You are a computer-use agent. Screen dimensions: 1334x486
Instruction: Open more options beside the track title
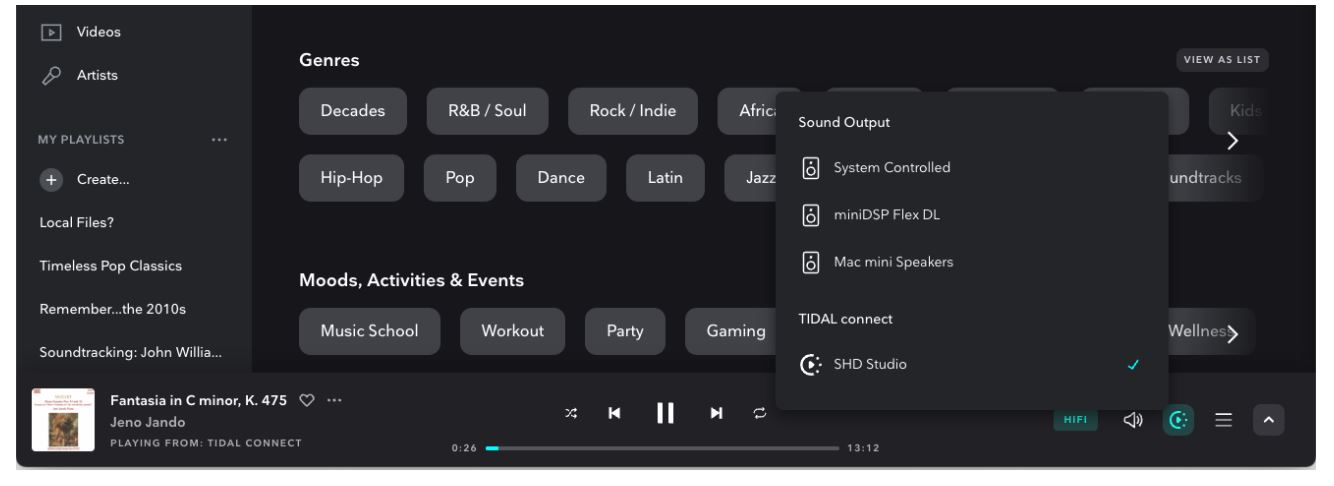tap(334, 401)
